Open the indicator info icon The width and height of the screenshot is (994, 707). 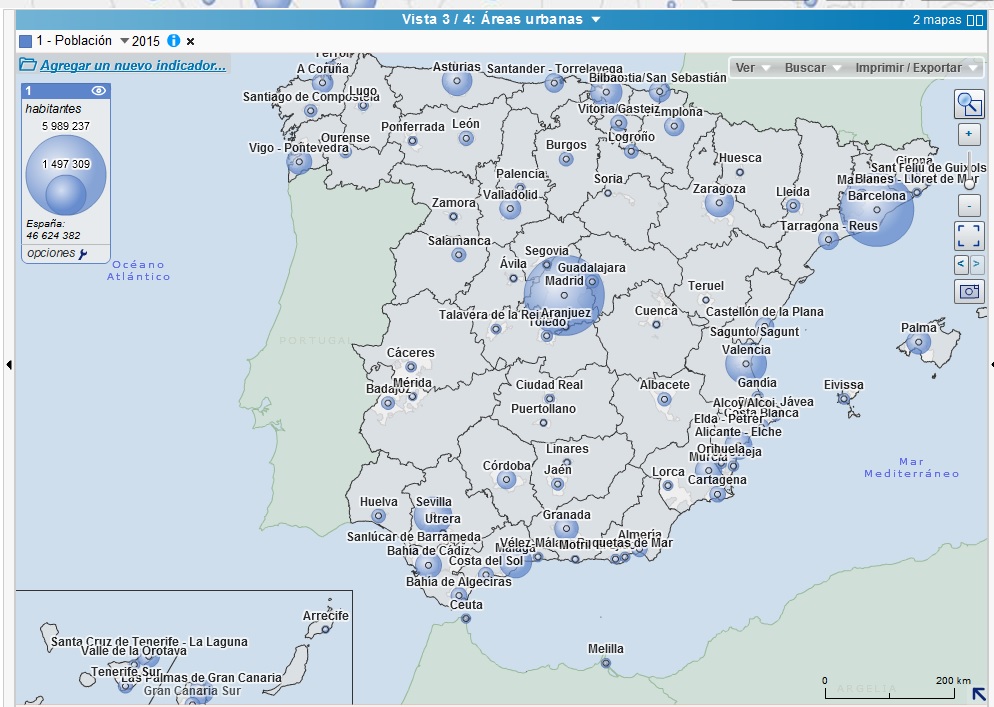pos(173,41)
